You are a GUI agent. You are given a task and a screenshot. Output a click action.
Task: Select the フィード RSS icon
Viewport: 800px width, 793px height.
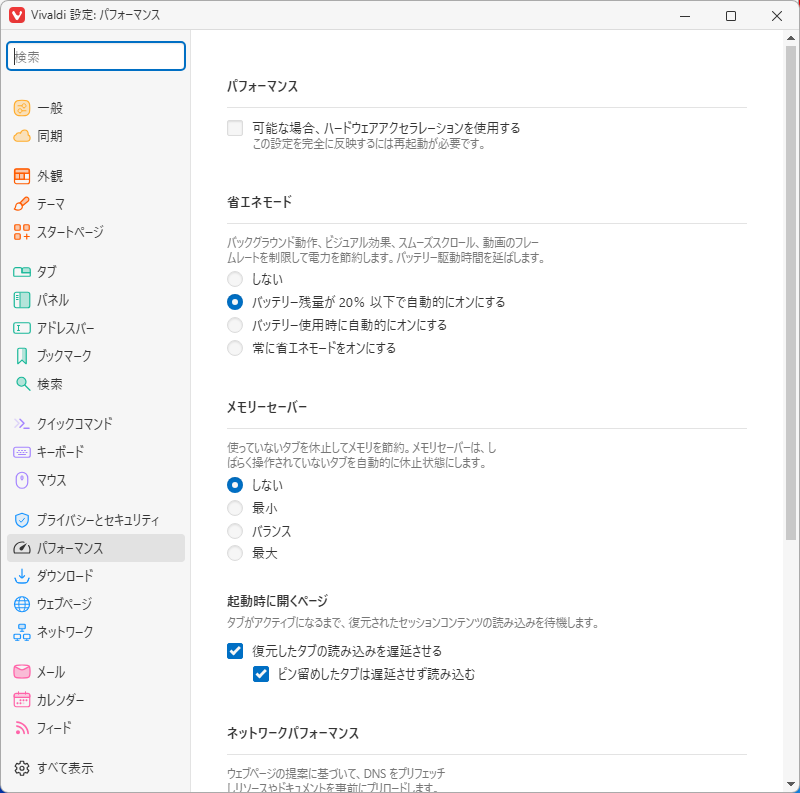point(21,728)
